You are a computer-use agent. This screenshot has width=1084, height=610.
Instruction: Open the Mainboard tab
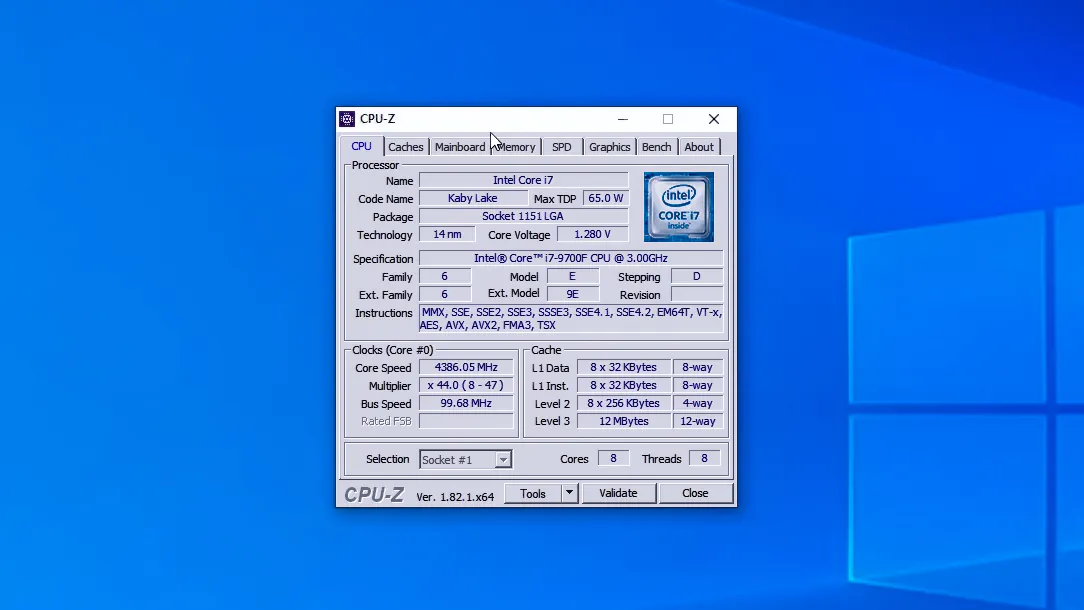460,147
